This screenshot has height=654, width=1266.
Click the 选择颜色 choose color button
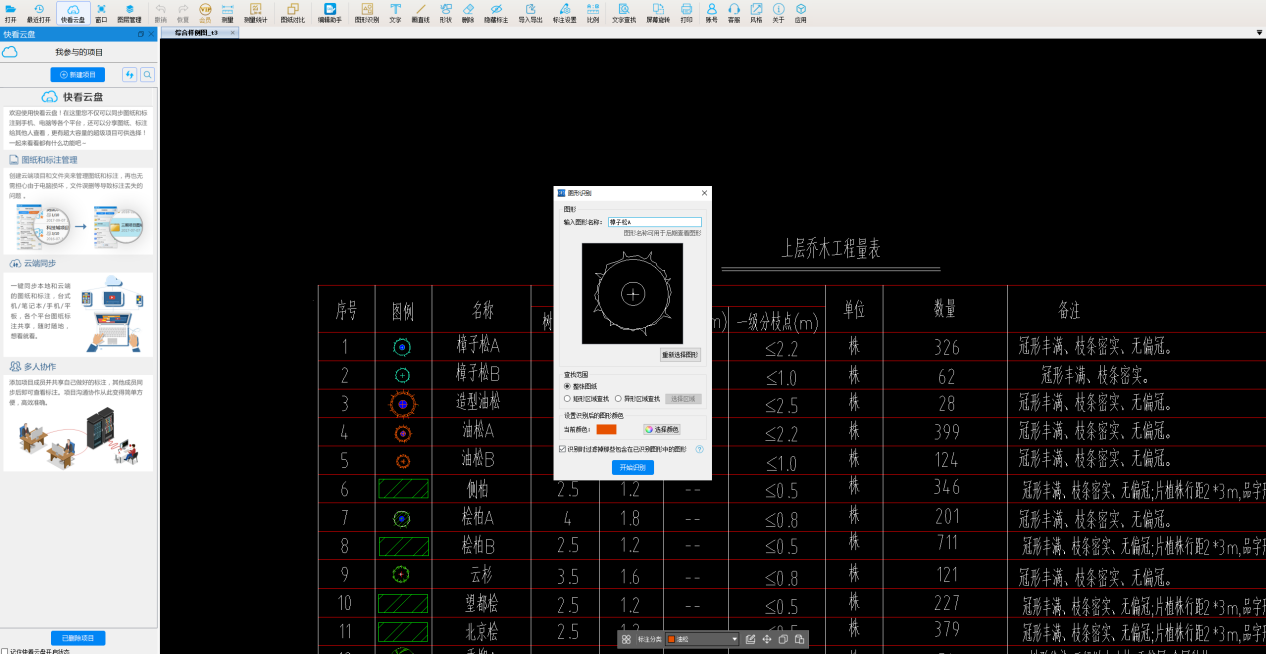click(x=662, y=429)
